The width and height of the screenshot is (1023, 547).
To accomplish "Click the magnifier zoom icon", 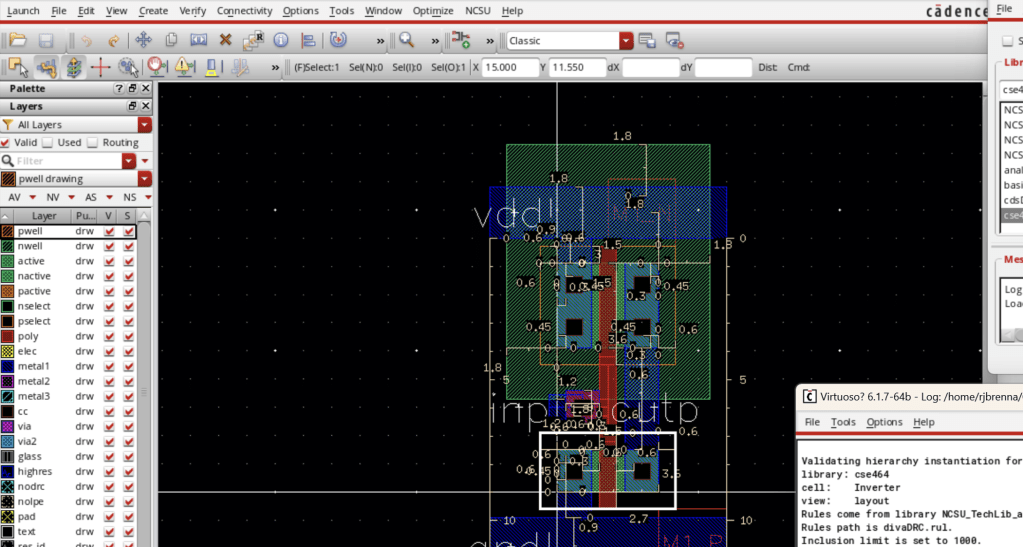I will 406,41.
